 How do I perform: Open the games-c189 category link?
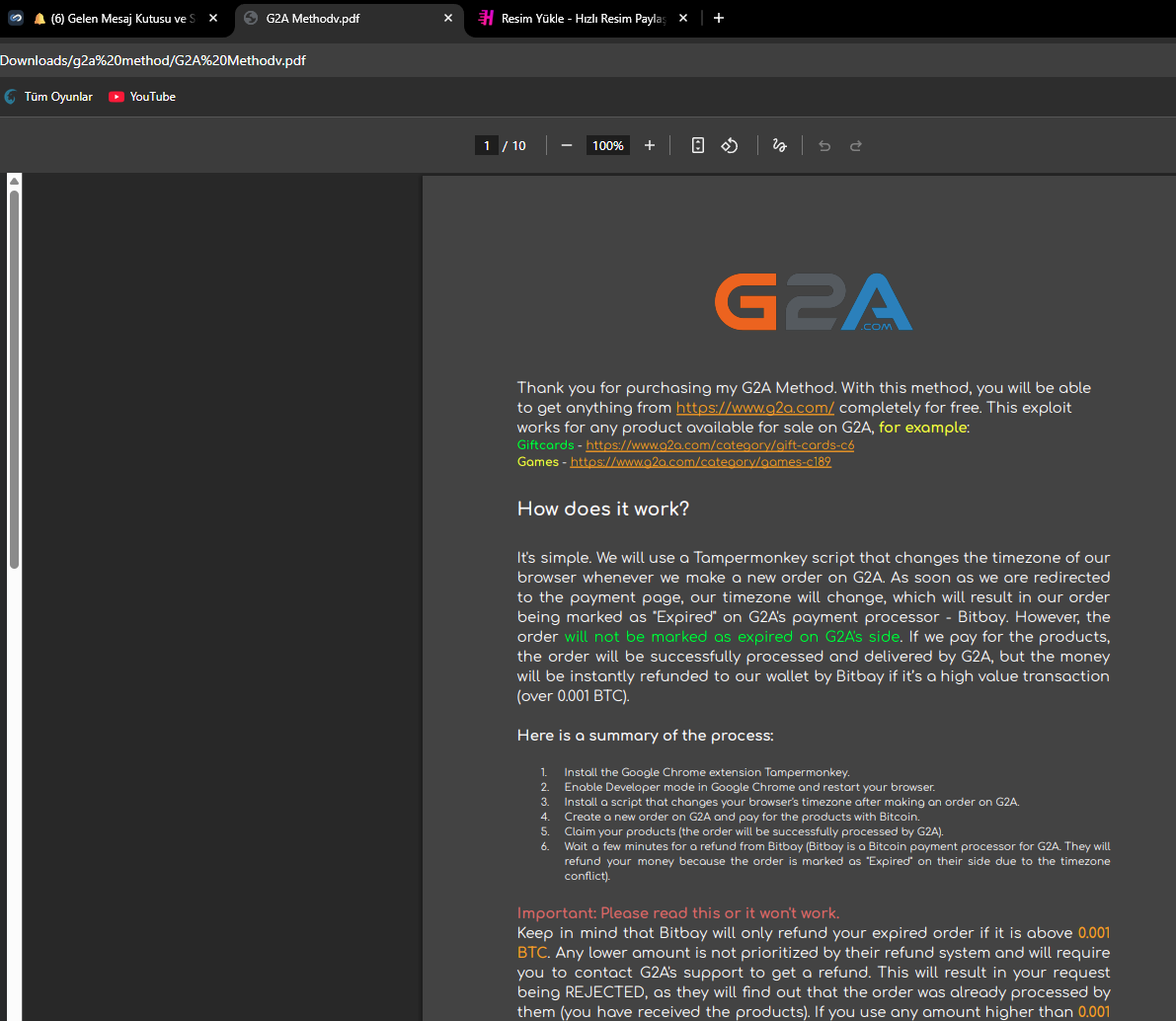tap(700, 461)
